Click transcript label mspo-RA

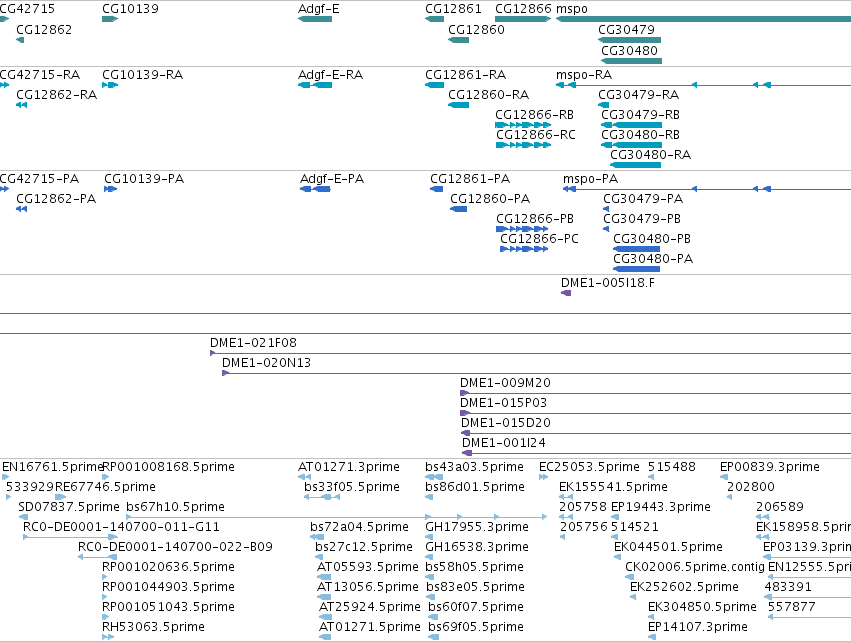pyautogui.click(x=584, y=74)
